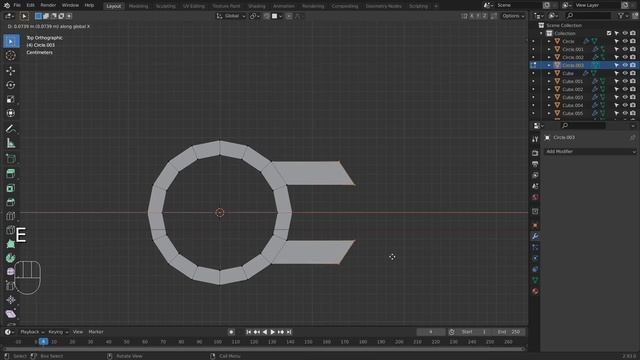640x360 pixels.
Task: Open the Render menu
Action: click(x=48, y=5)
